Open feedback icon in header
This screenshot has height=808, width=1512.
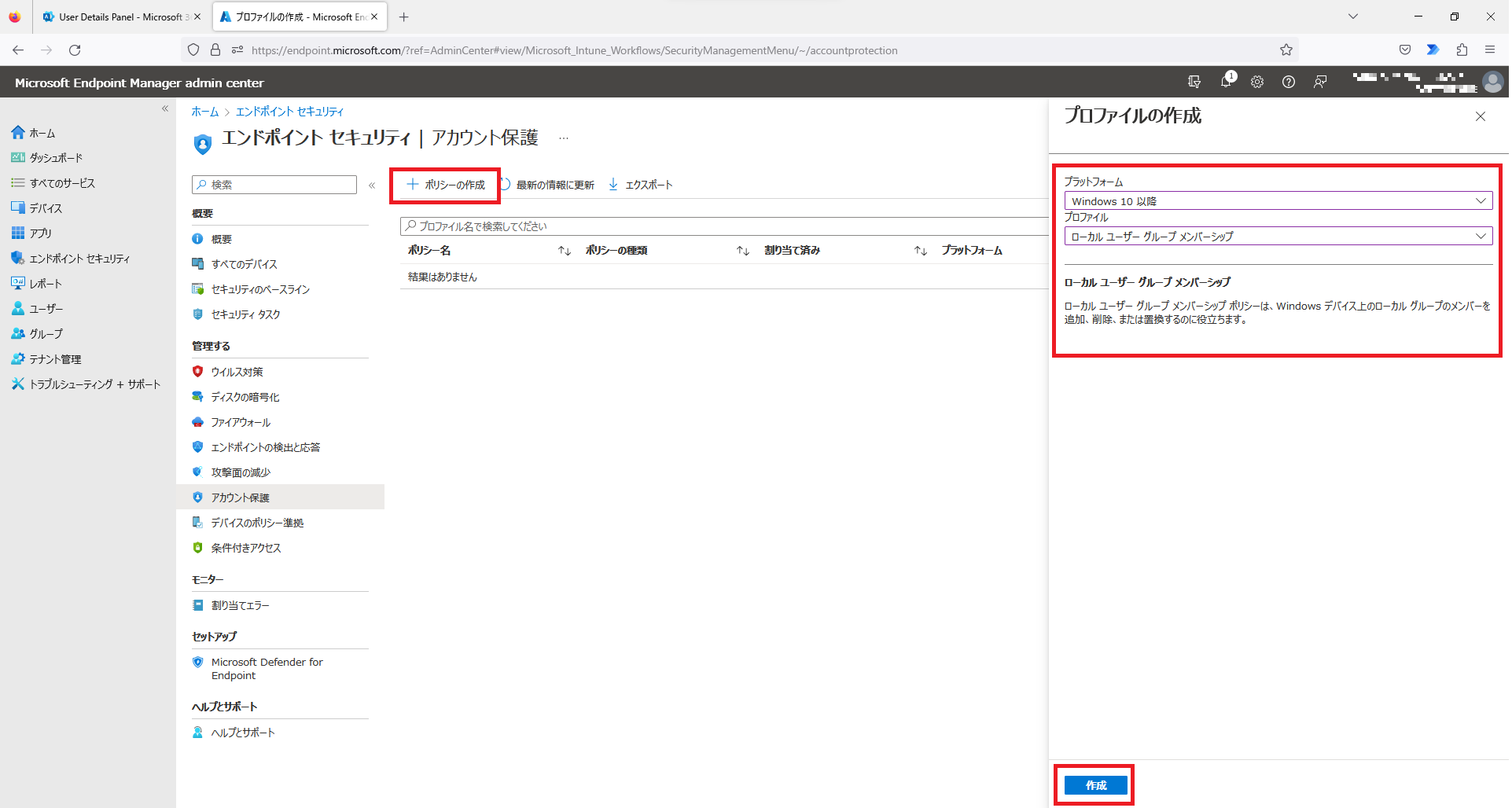pos(1320,82)
